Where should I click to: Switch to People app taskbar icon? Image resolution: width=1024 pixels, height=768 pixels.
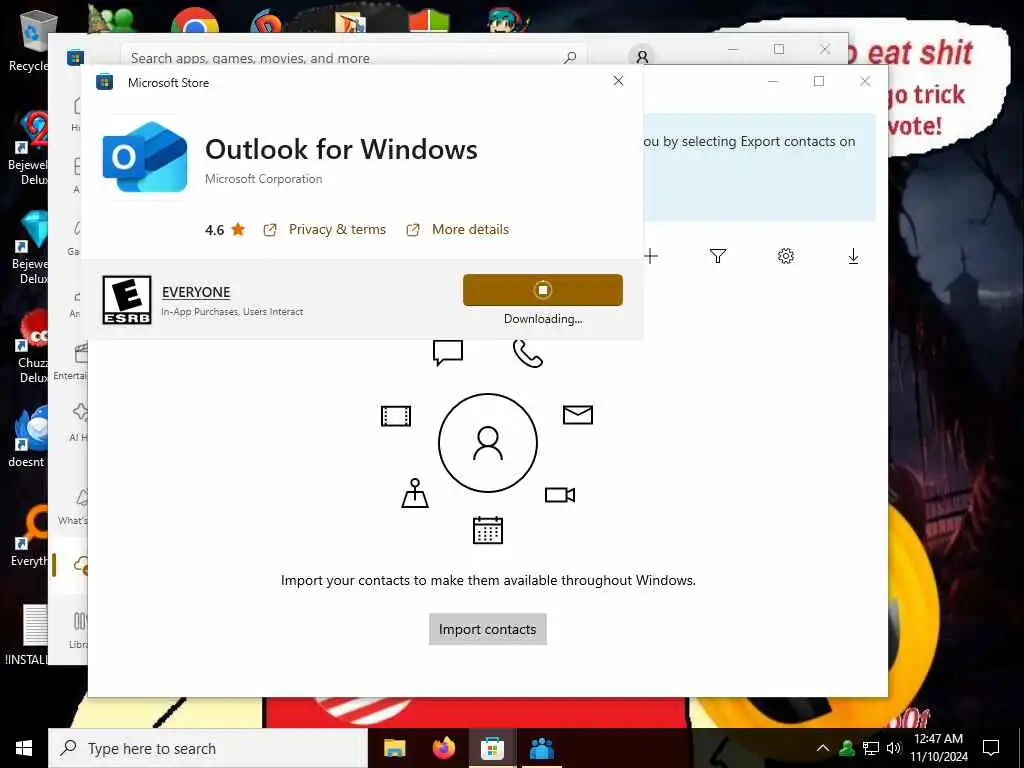pos(541,748)
